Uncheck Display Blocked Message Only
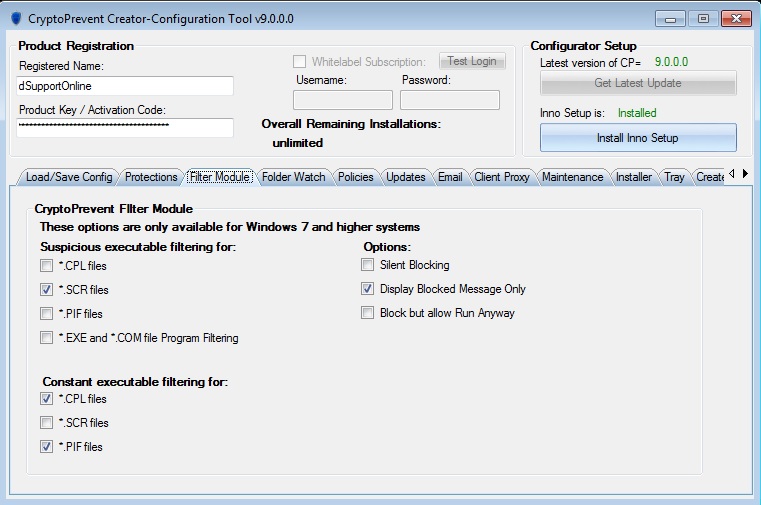Image resolution: width=761 pixels, height=505 pixels. (x=367, y=289)
